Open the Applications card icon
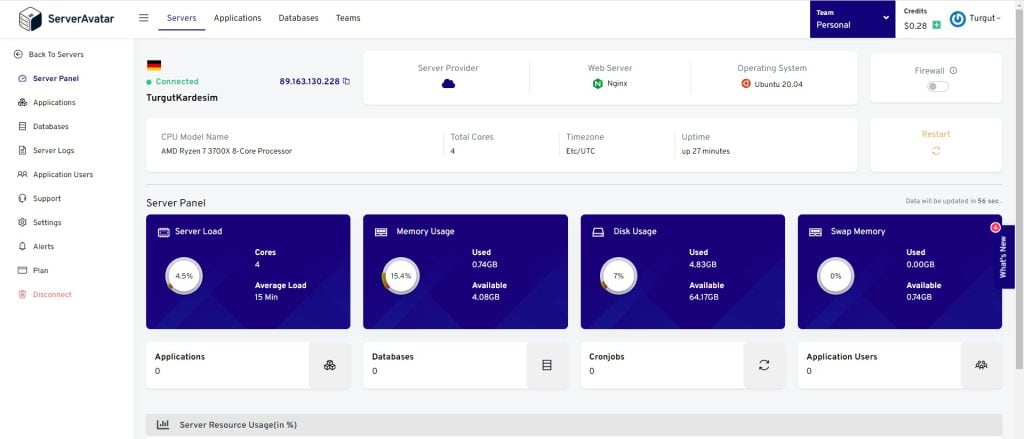The height and width of the screenshot is (439, 1024). click(x=330, y=365)
